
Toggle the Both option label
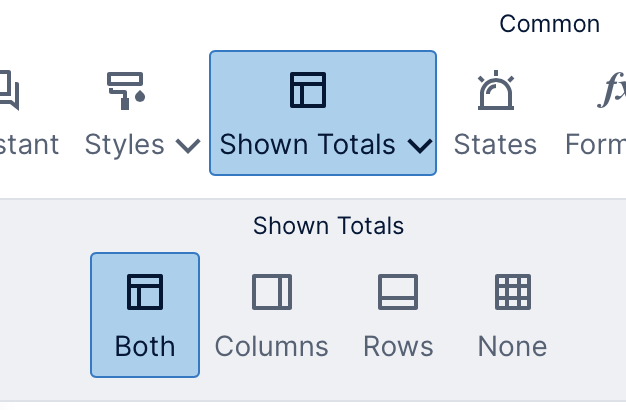(x=145, y=346)
